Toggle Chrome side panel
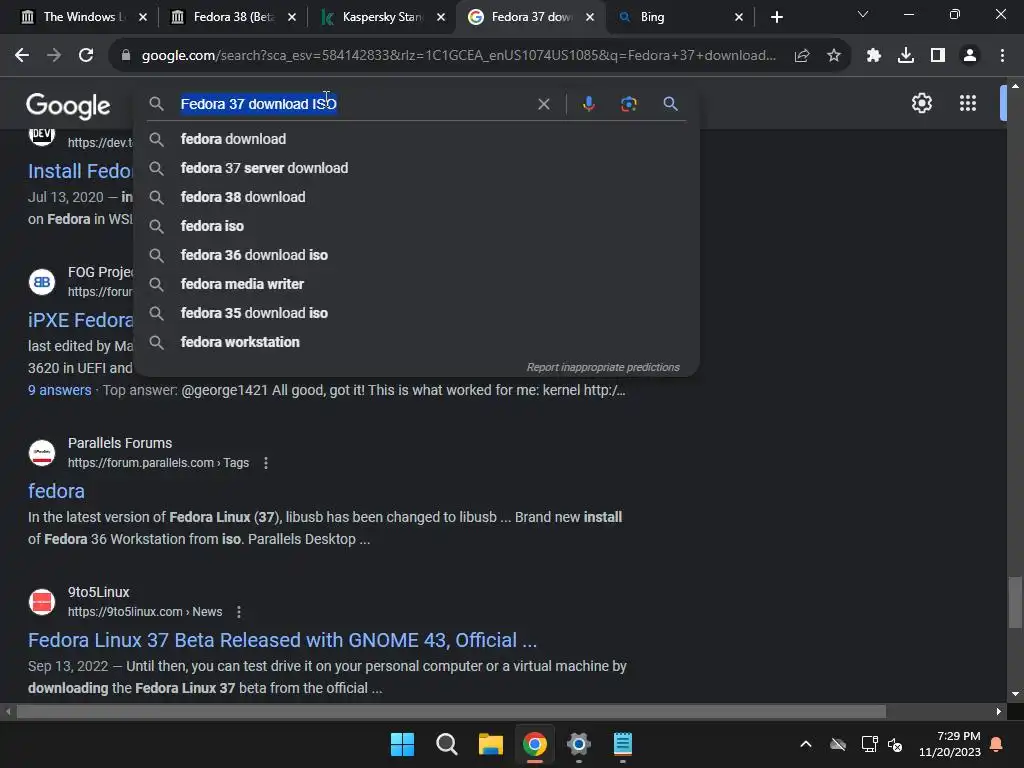This screenshot has height=768, width=1024. [937, 56]
